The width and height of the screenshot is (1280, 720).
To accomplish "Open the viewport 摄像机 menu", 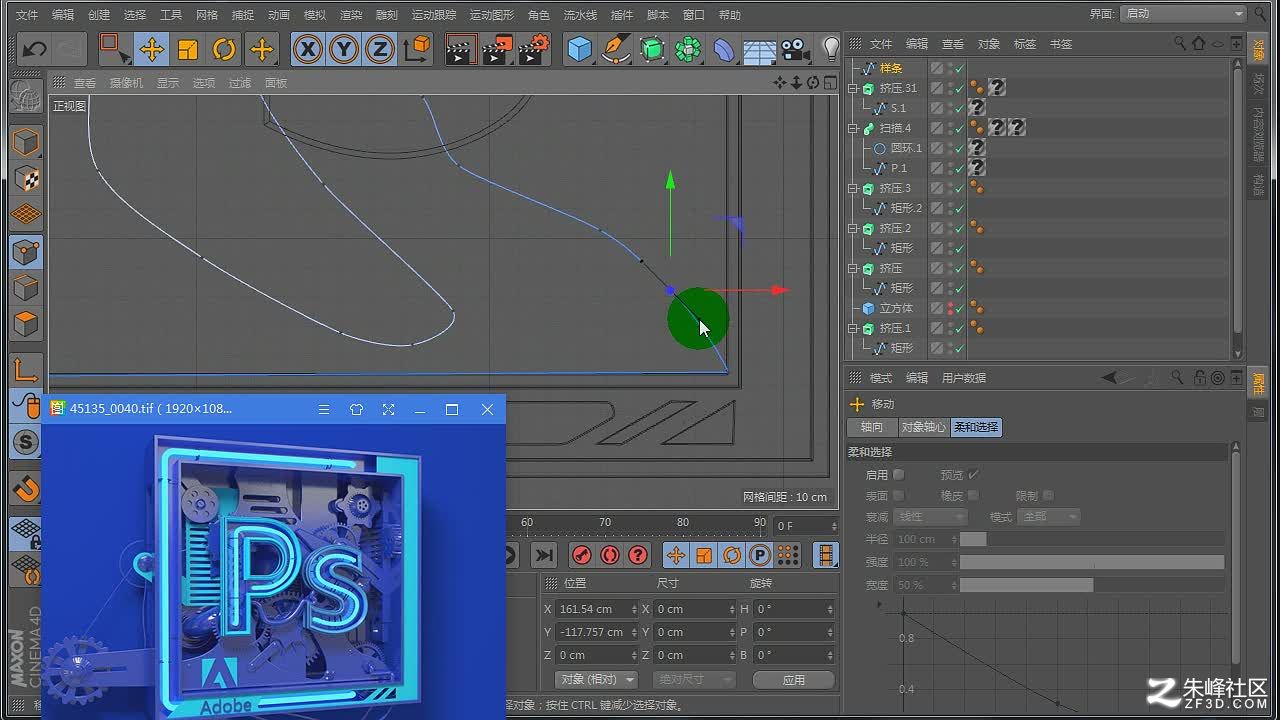I will [x=126, y=83].
